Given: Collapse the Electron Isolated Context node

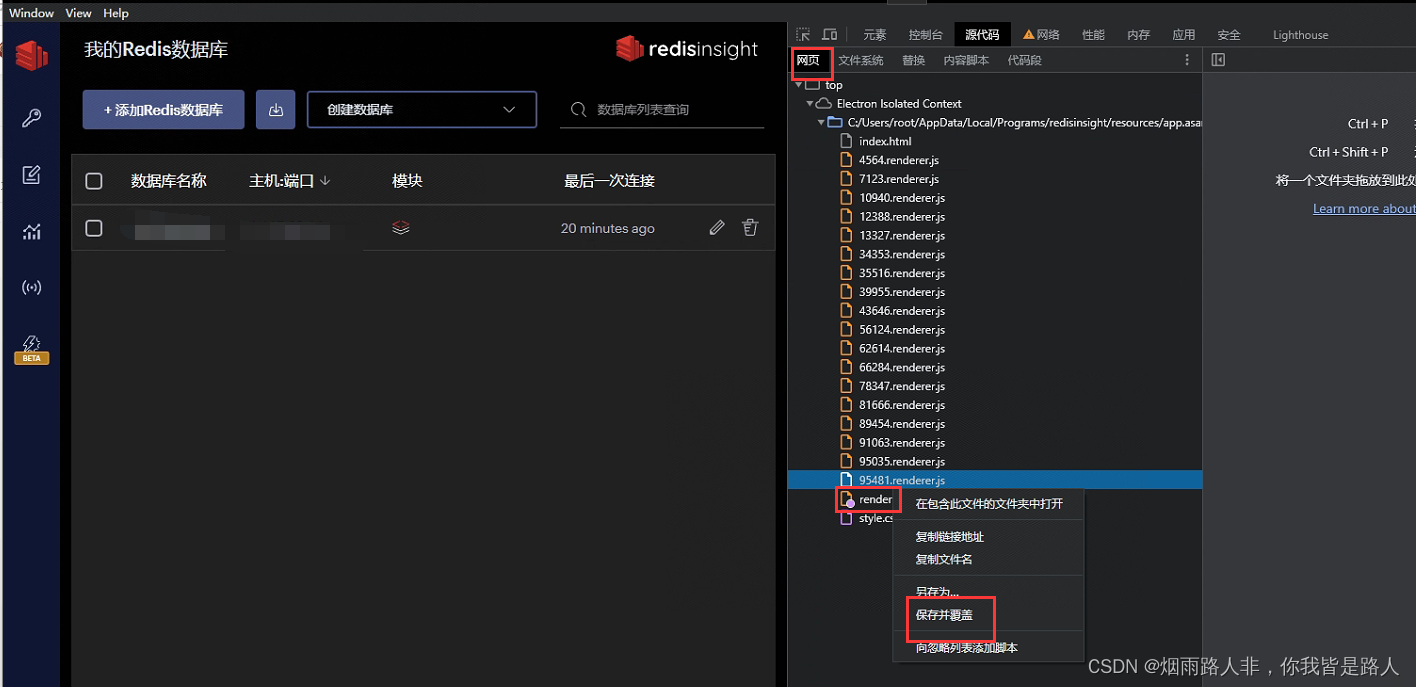Looking at the screenshot, I should click(x=809, y=104).
